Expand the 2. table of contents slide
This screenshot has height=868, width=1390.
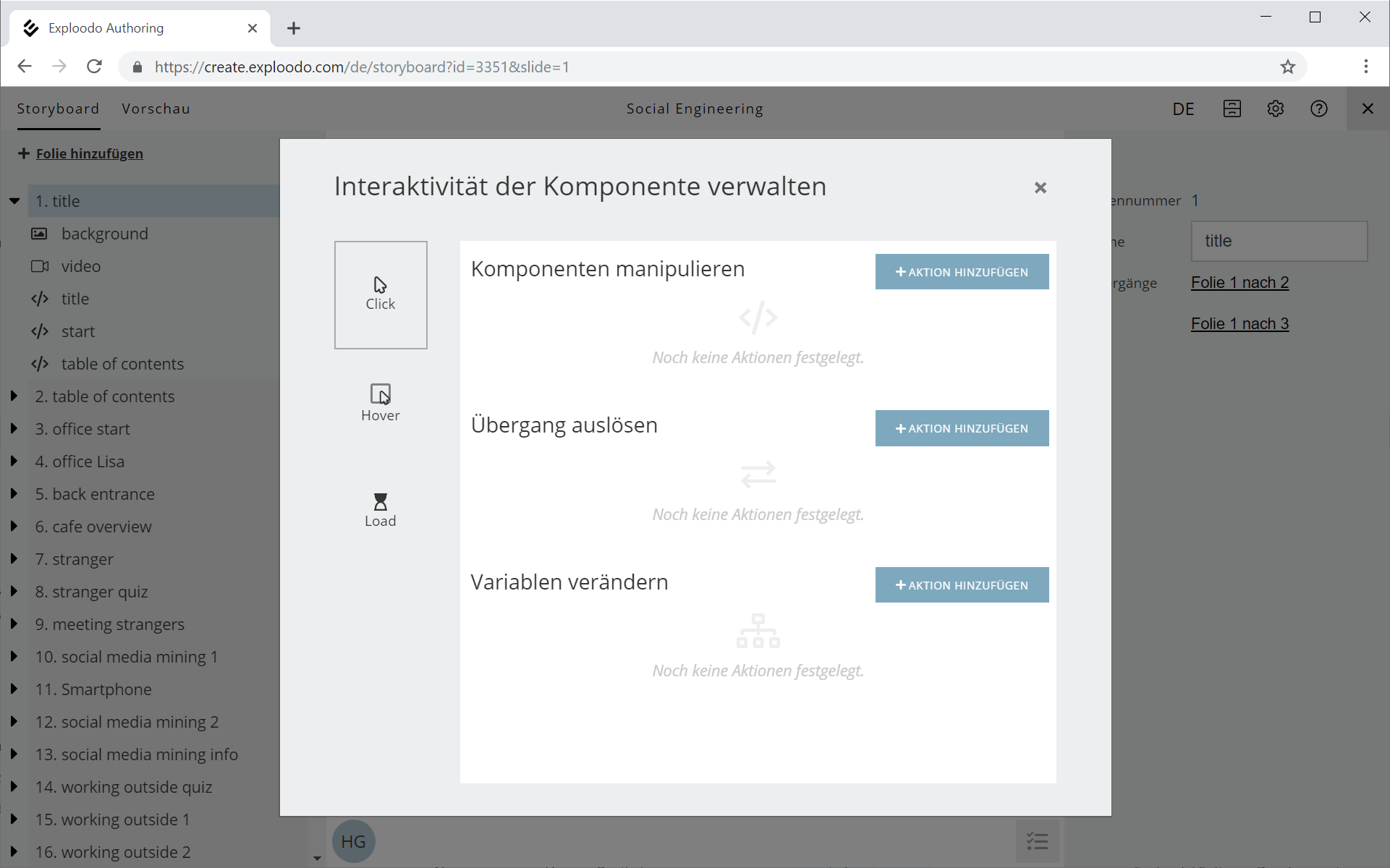tap(14, 396)
